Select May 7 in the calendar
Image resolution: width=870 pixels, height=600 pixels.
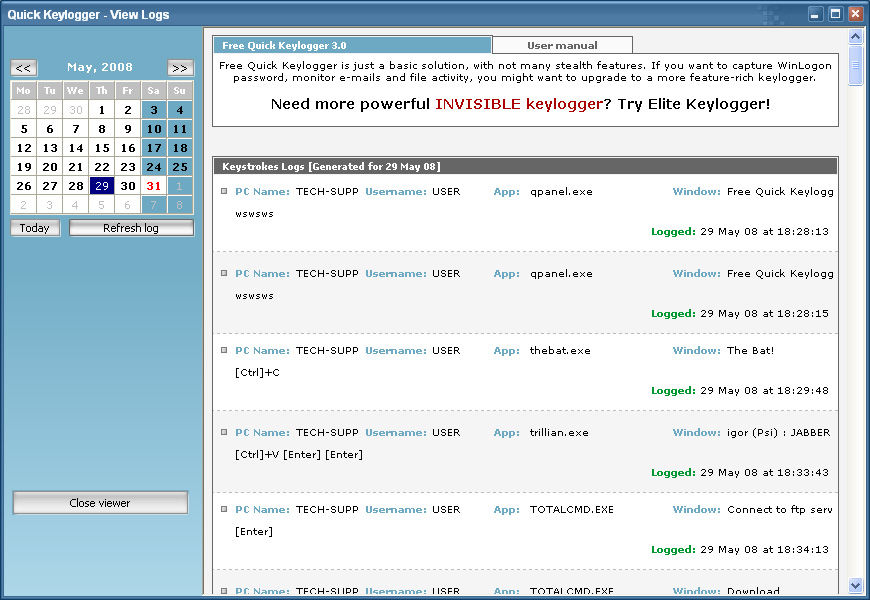coord(76,129)
